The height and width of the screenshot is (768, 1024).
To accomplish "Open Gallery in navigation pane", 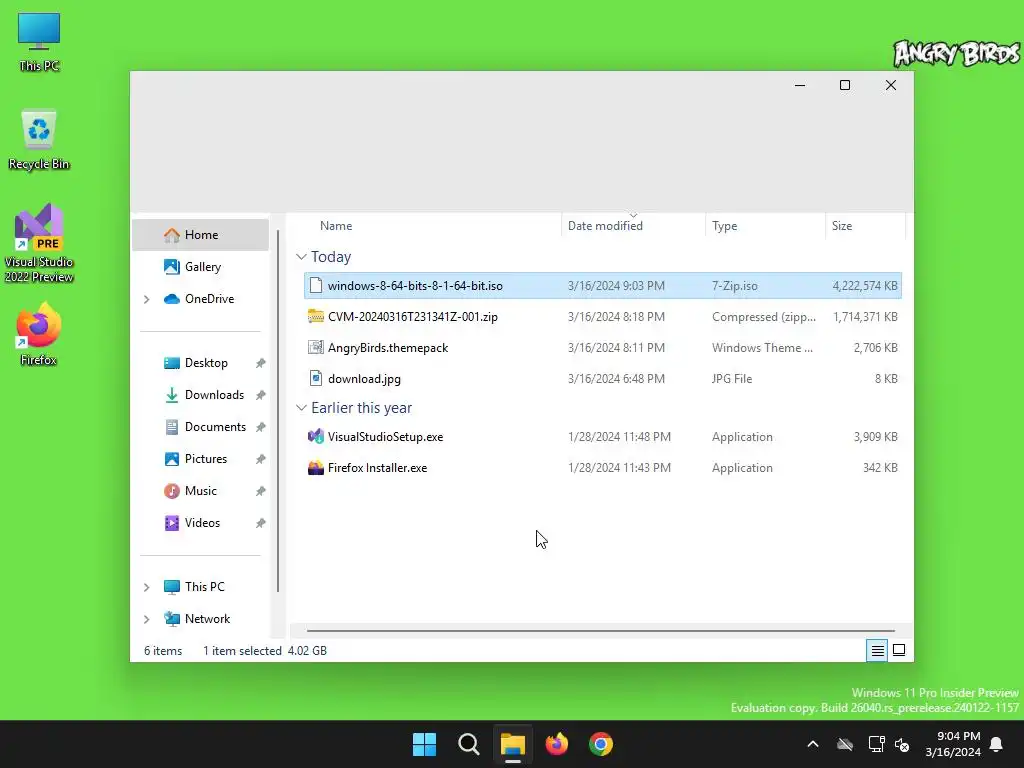I will pyautogui.click(x=200, y=267).
